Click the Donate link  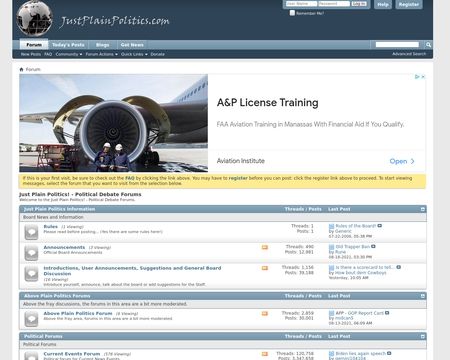[157, 54]
